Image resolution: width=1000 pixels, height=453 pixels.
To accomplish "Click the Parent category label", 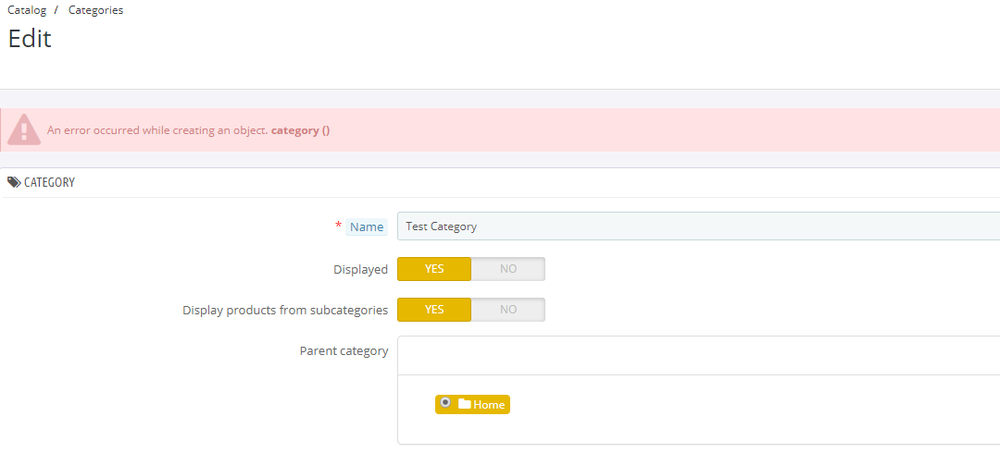I will pyautogui.click(x=343, y=351).
